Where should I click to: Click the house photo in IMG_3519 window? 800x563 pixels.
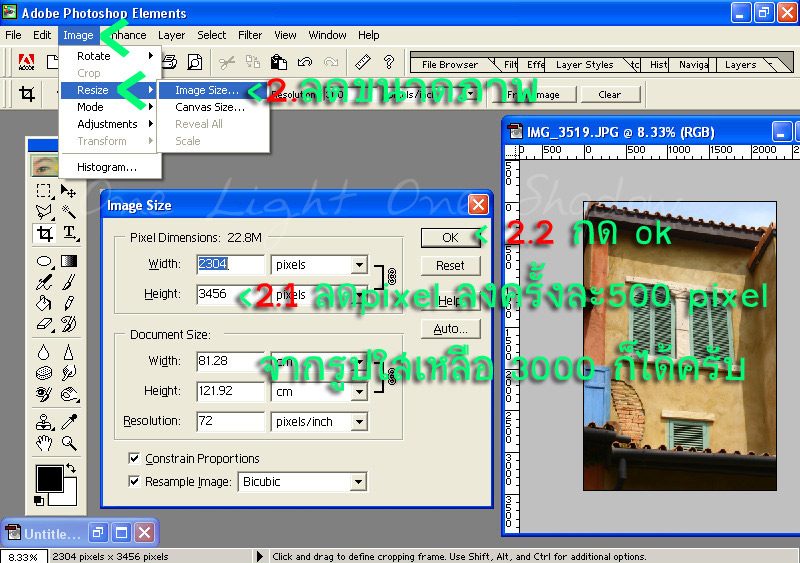[x=680, y=346]
